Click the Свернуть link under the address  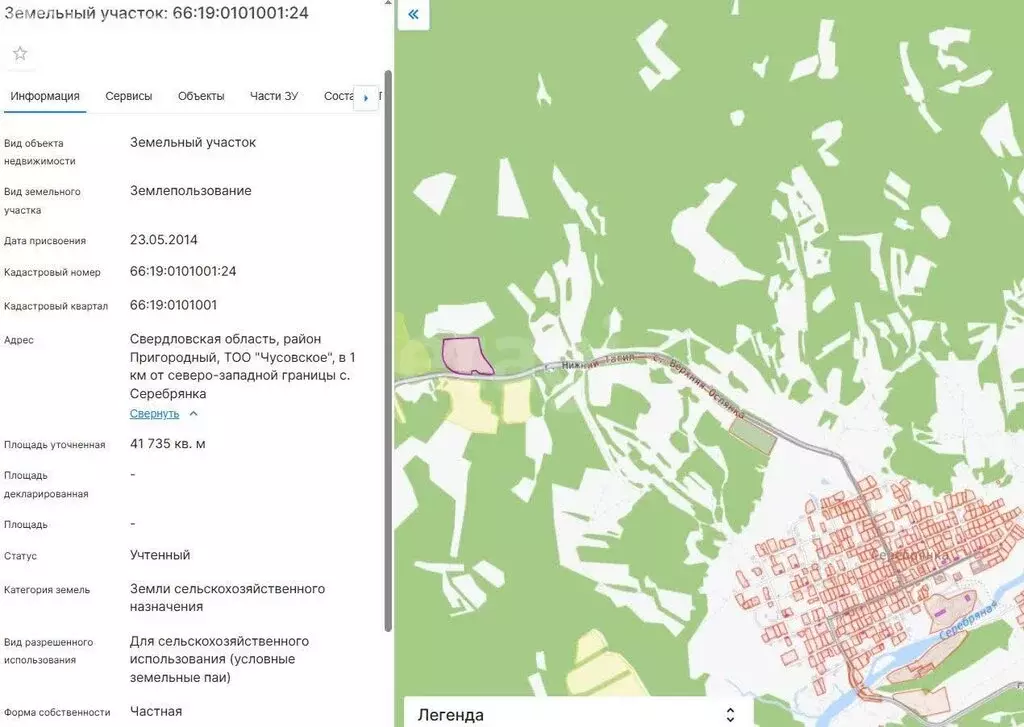(x=154, y=413)
